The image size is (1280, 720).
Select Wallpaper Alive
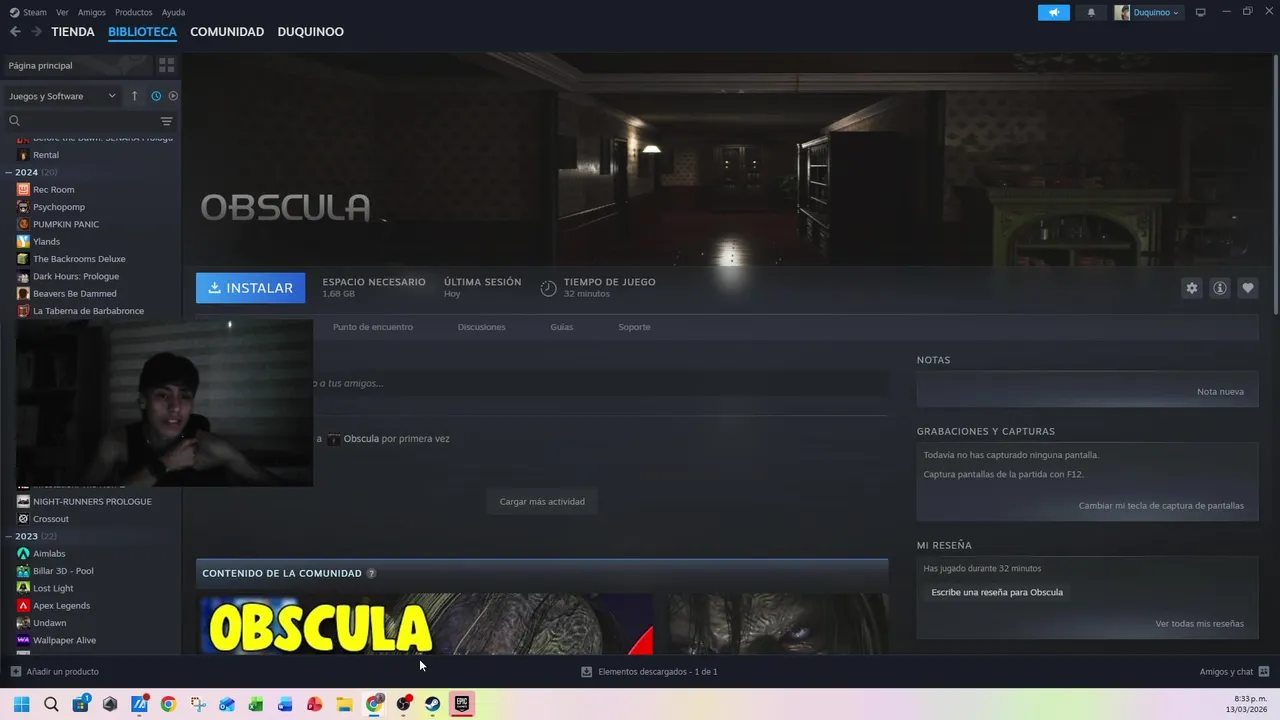pyautogui.click(x=64, y=640)
